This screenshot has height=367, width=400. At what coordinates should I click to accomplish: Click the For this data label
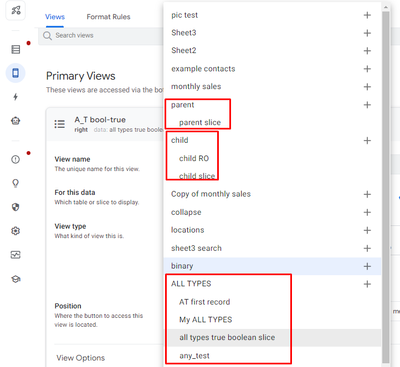pyautogui.click(x=75, y=192)
